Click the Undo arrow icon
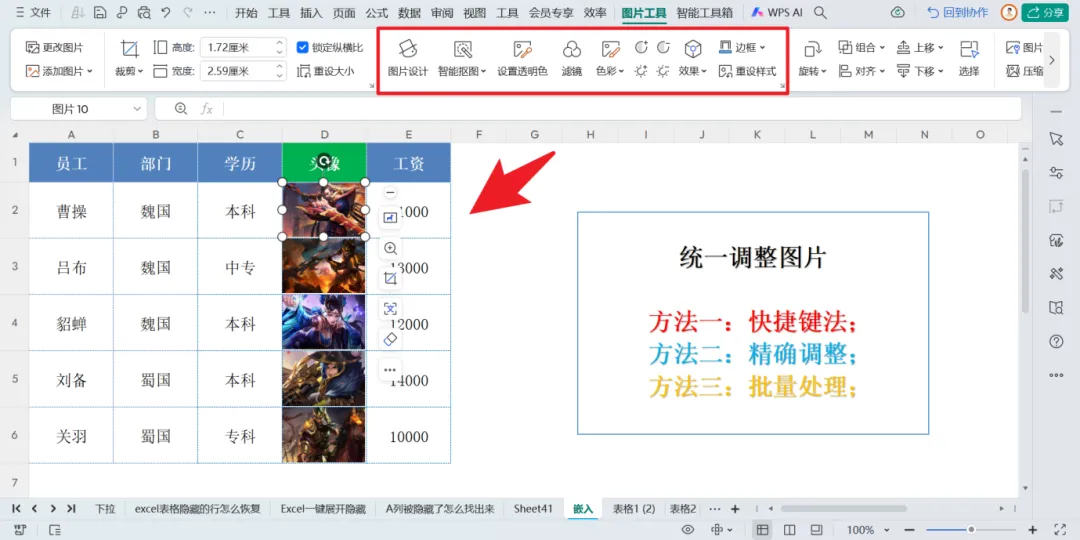Image resolution: width=1080 pixels, height=540 pixels. [x=165, y=12]
